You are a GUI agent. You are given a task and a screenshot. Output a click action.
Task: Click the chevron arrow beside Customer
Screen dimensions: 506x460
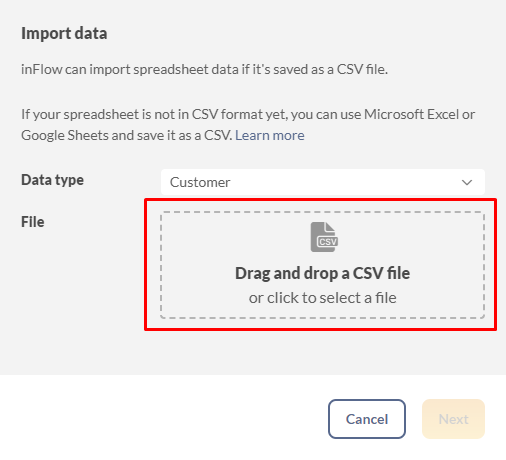pyautogui.click(x=467, y=182)
